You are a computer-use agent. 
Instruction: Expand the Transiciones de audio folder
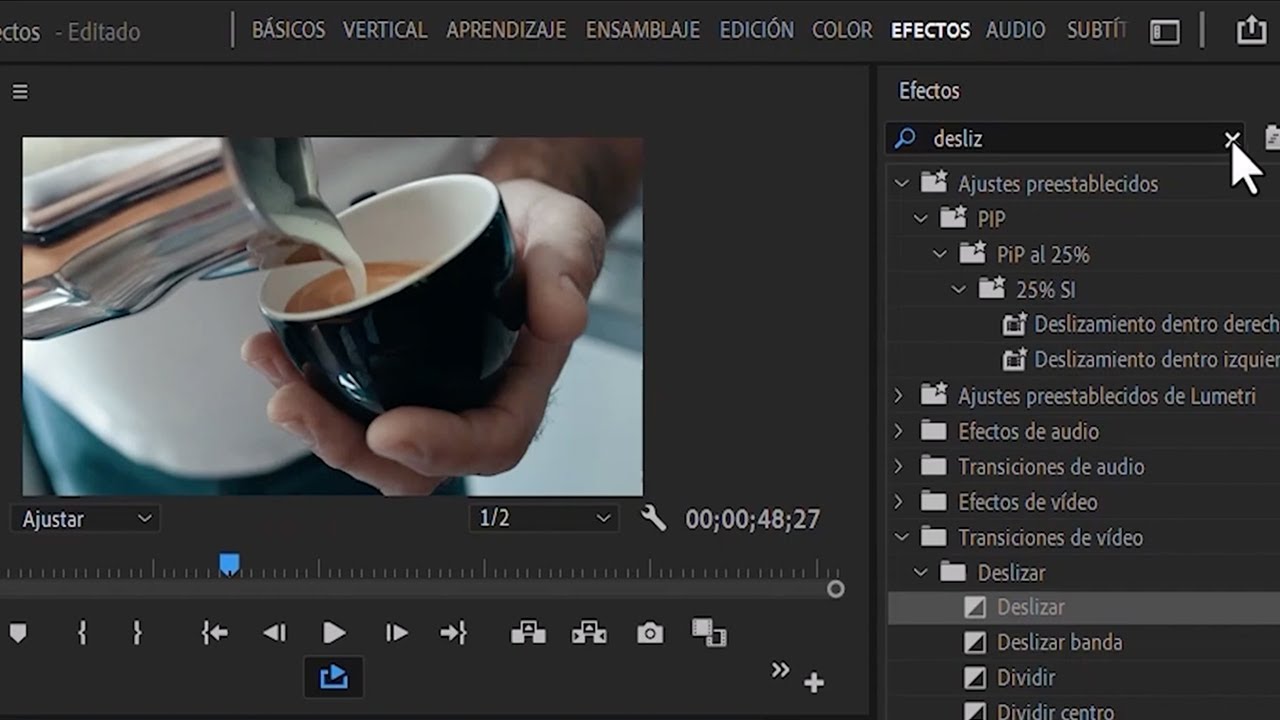pyautogui.click(x=899, y=467)
